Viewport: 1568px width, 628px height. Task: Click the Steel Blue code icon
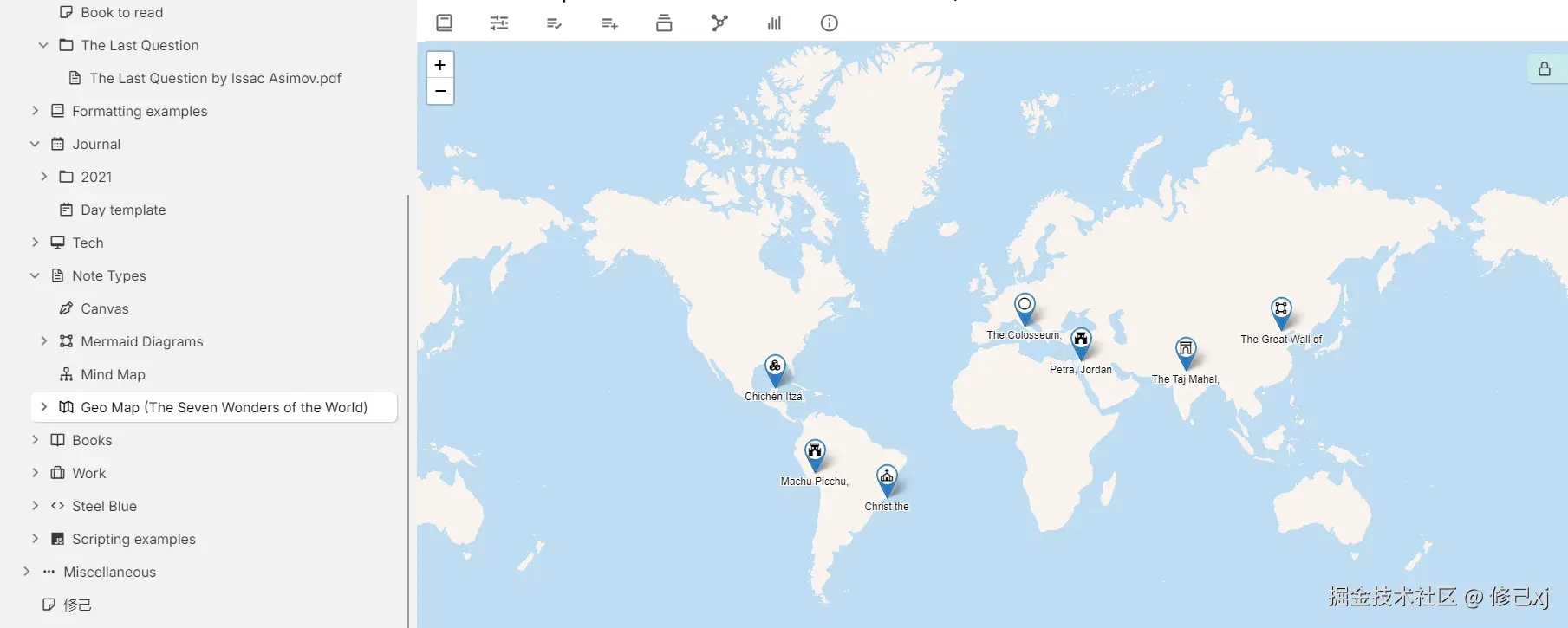(57, 506)
